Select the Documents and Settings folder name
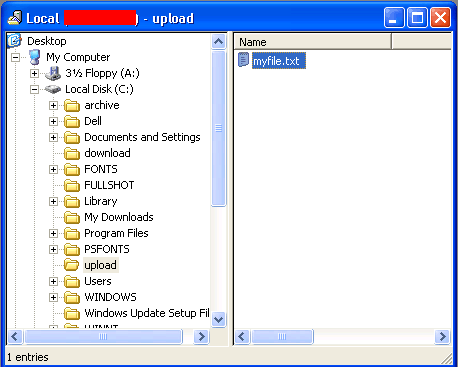Image resolution: width=458 pixels, height=367 pixels. [142, 137]
